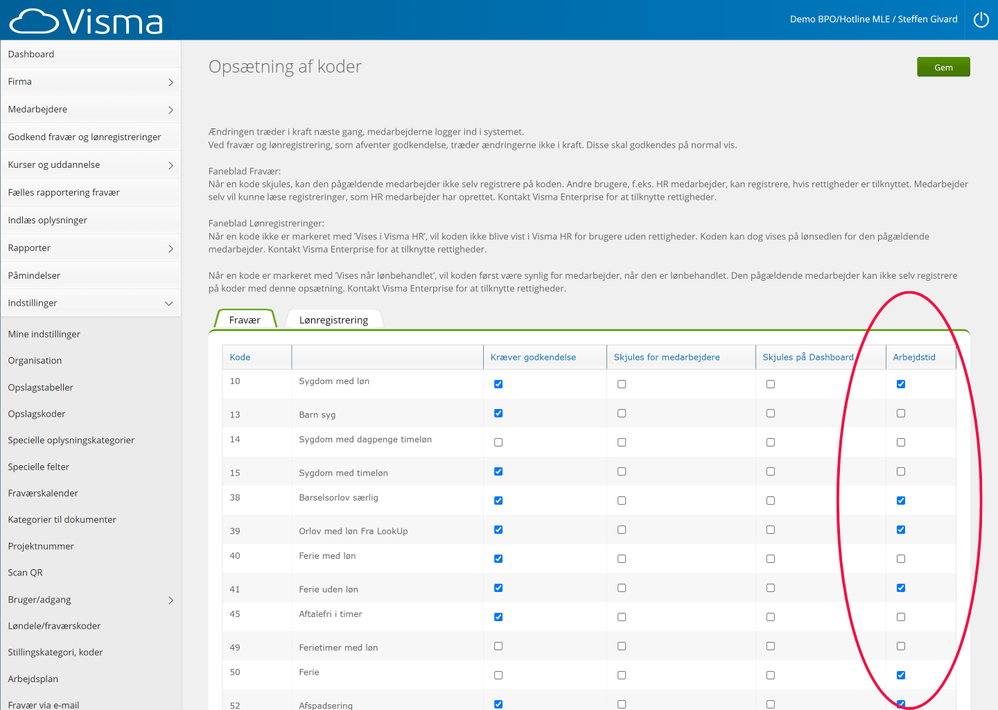
Task: Open Dashboard in the sidebar
Action: click(x=90, y=54)
